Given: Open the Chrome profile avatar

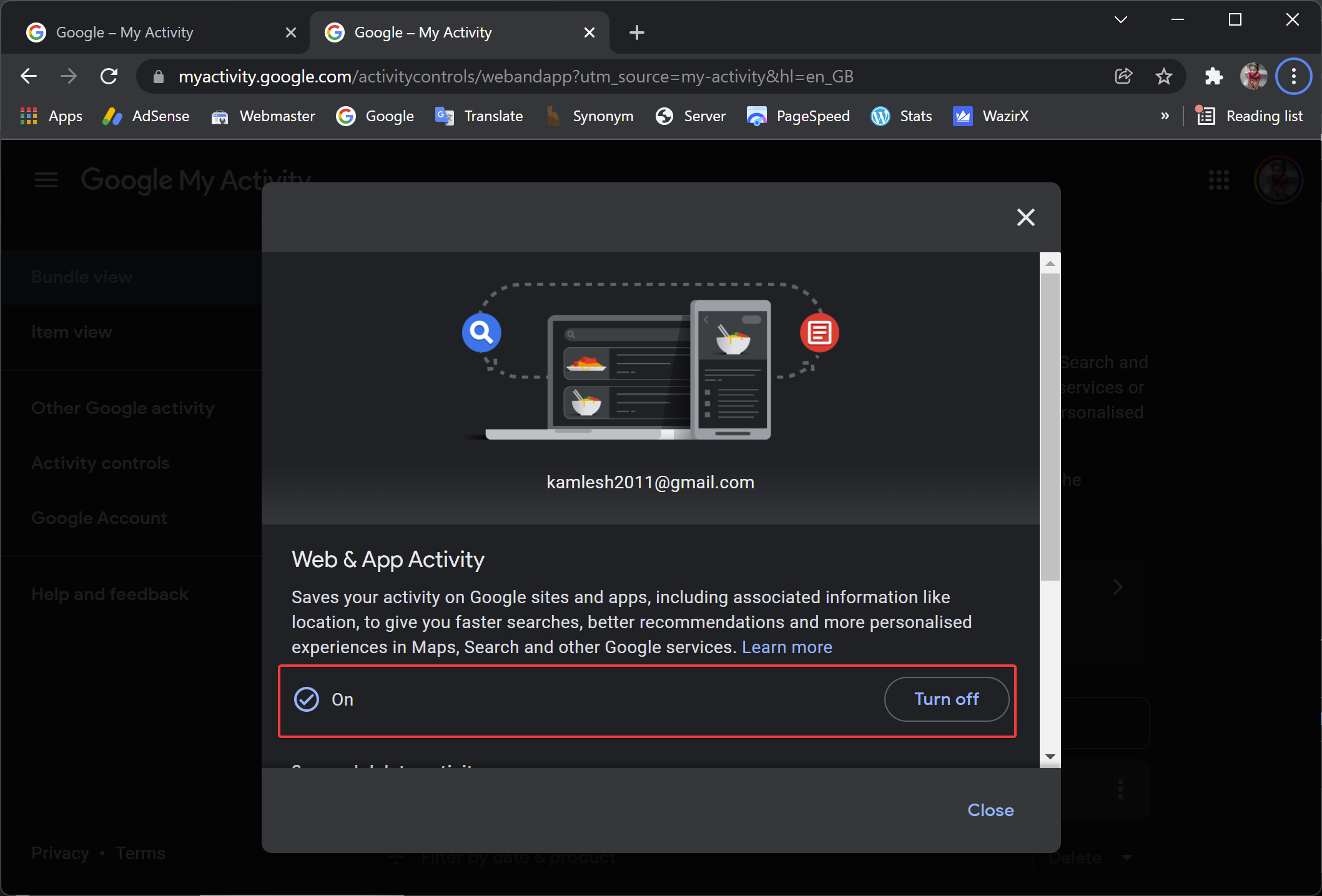Looking at the screenshot, I should [x=1253, y=76].
